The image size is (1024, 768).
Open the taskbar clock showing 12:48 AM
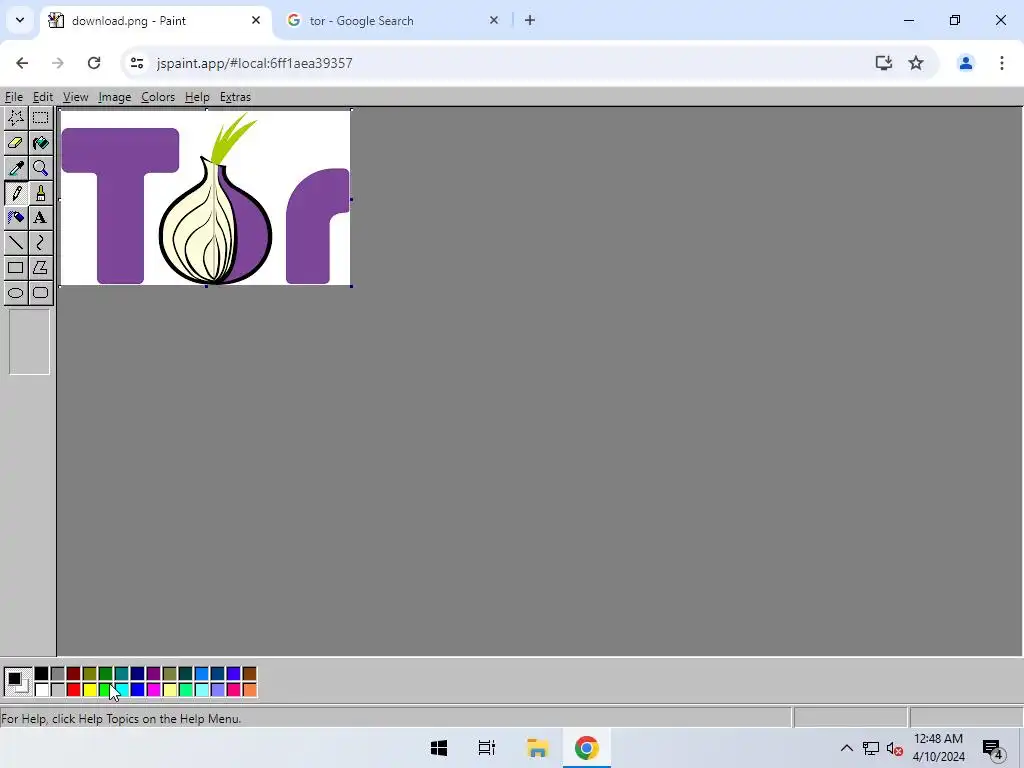[938, 748]
